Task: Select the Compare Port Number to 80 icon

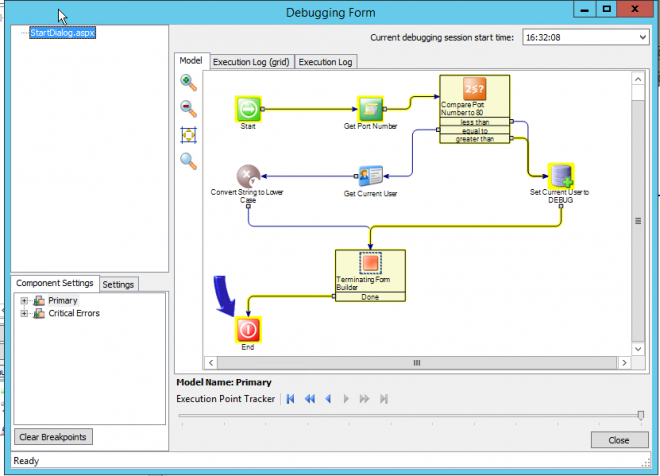Action: click(474, 88)
